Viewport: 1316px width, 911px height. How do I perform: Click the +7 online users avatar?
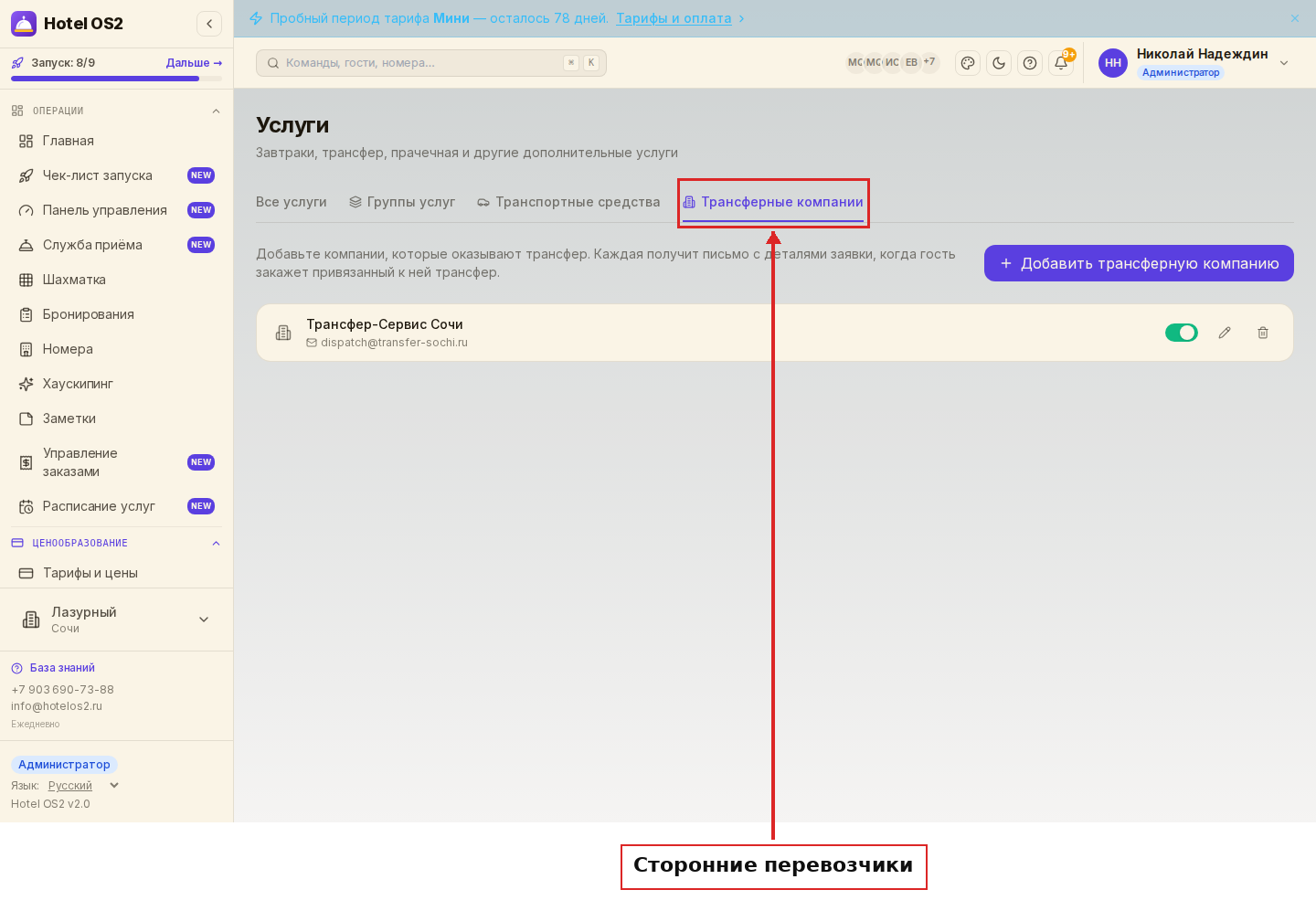click(x=929, y=62)
